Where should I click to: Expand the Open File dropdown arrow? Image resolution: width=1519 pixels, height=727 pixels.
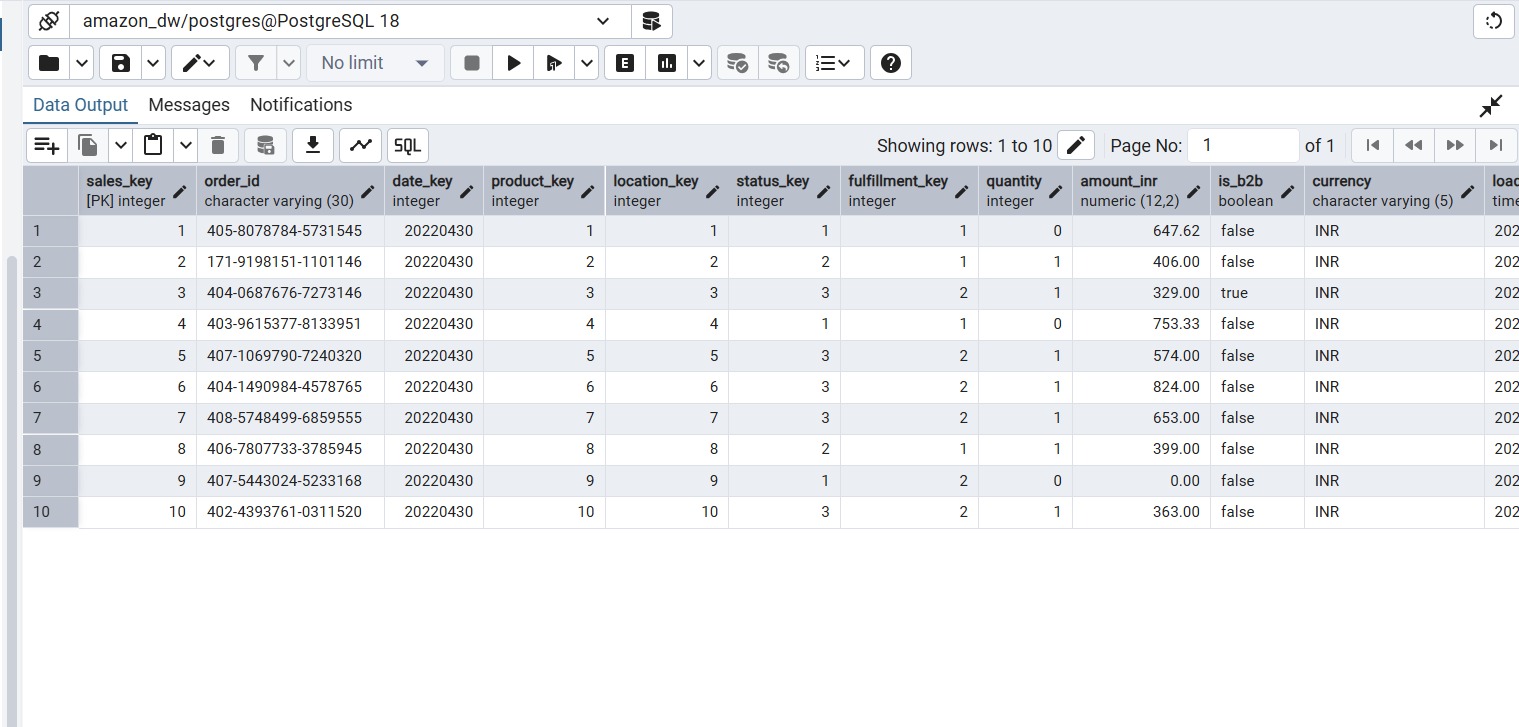[x=82, y=63]
